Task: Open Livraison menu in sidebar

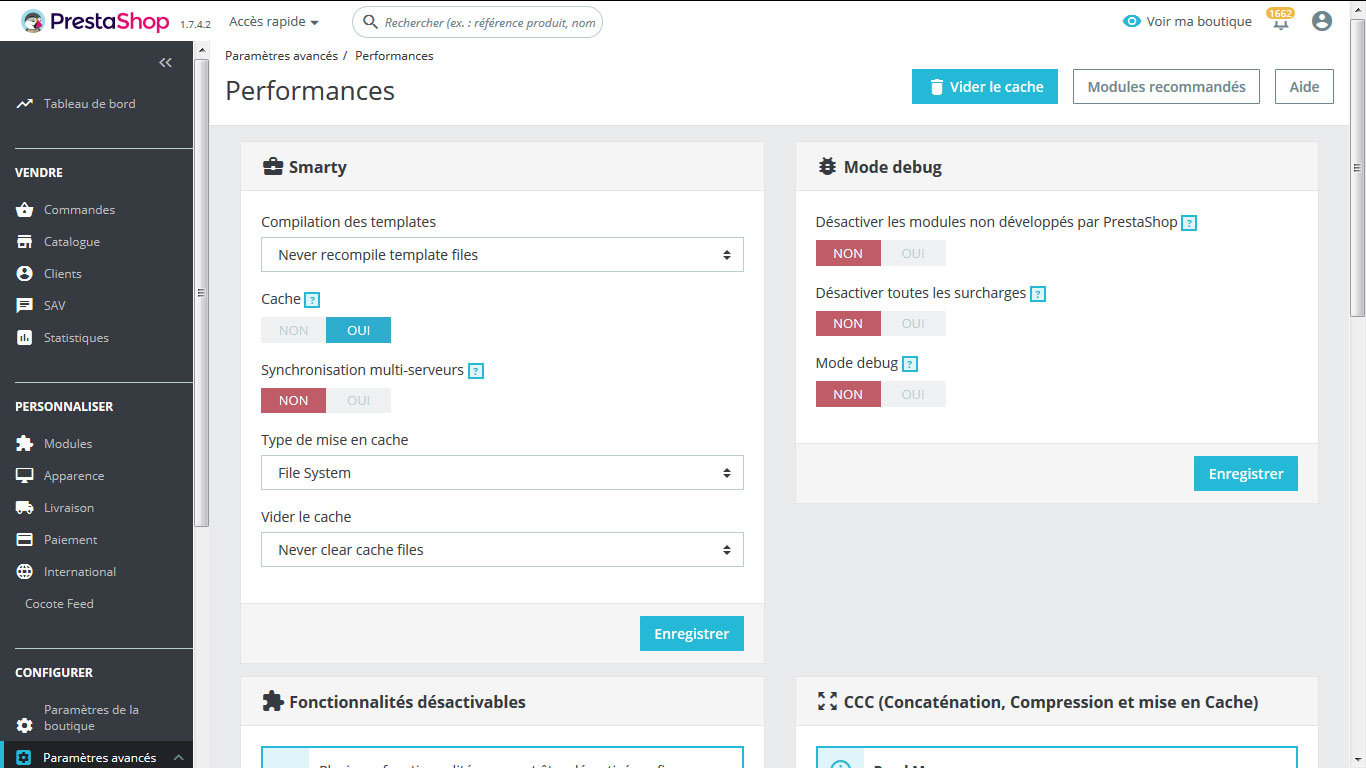Action: point(69,508)
